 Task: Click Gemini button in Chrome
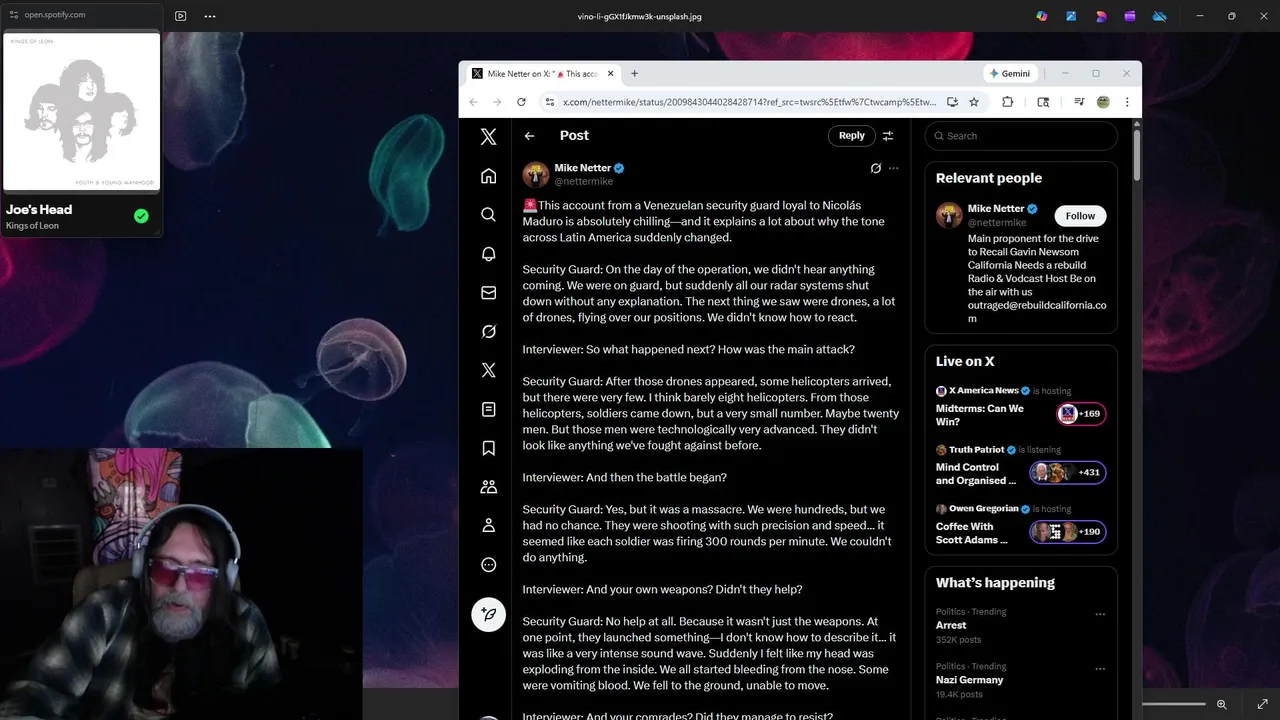click(1009, 73)
